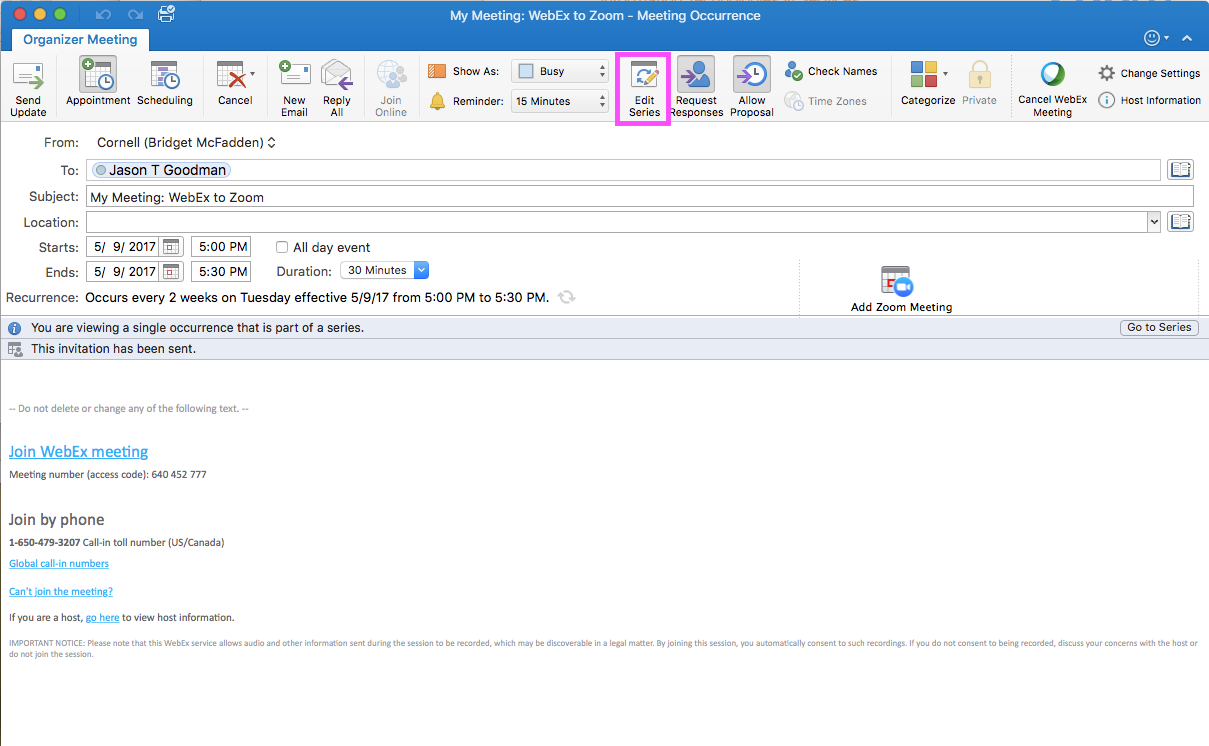
Task: Click the Subject field
Action: click(x=639, y=197)
